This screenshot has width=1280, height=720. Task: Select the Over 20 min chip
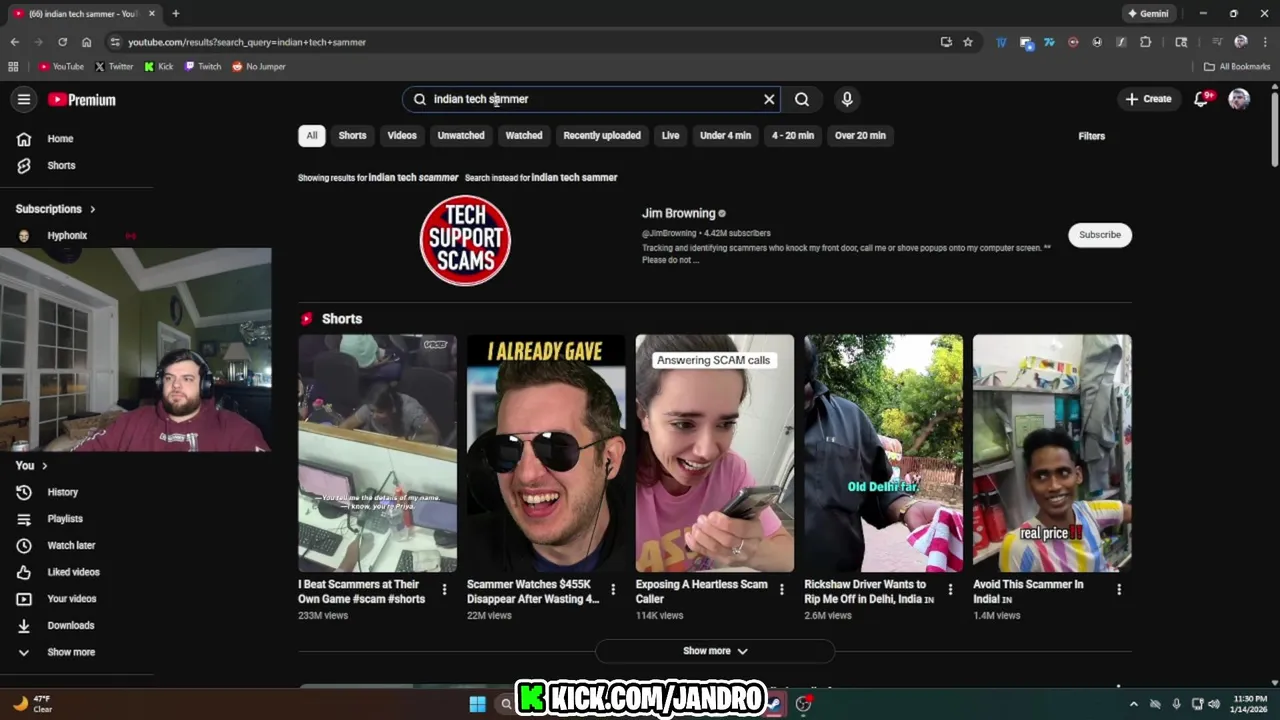click(860, 136)
